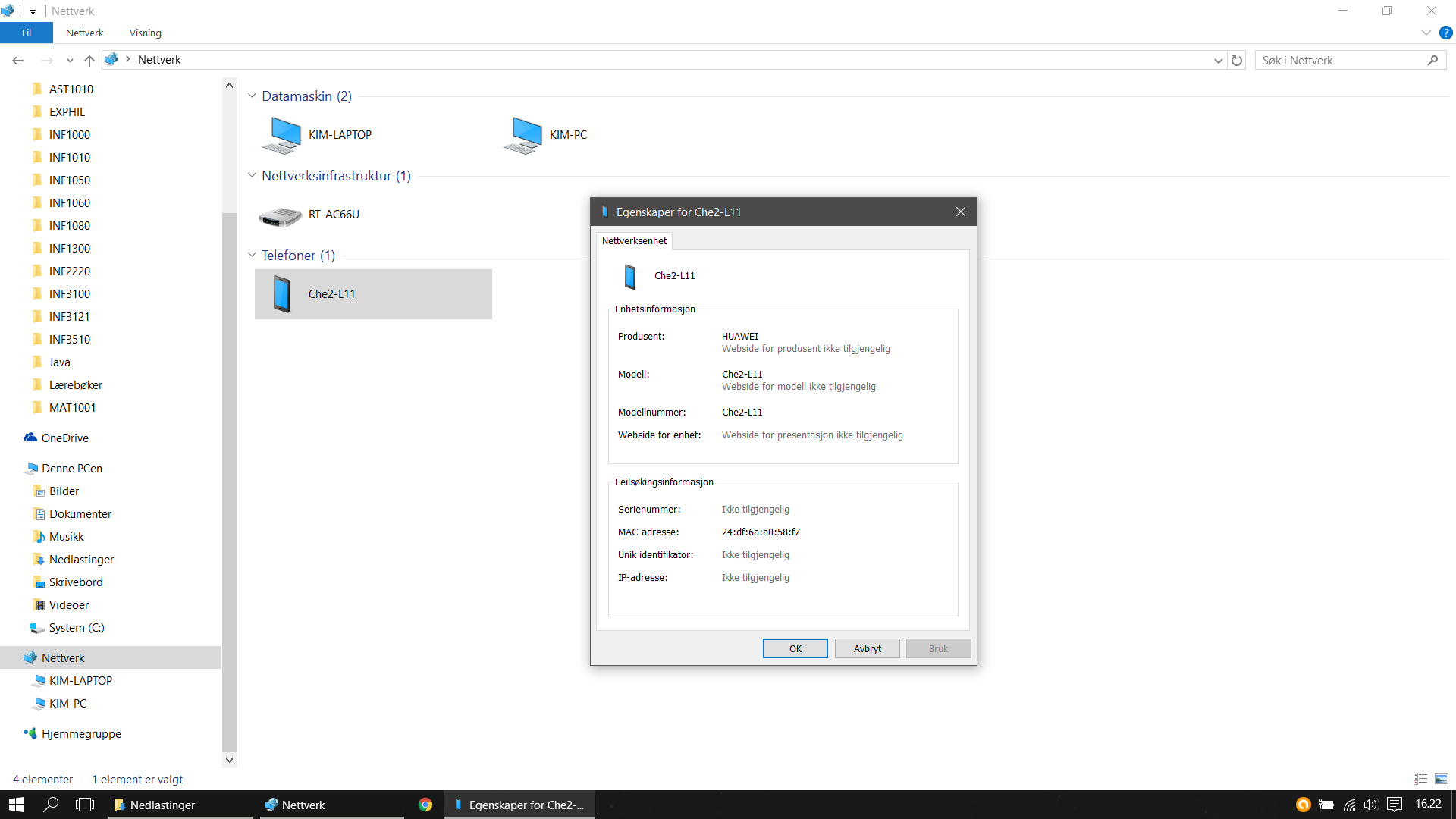Open the Action Center notifications icon
Viewport: 1456px width, 819px height.
coord(1394,805)
